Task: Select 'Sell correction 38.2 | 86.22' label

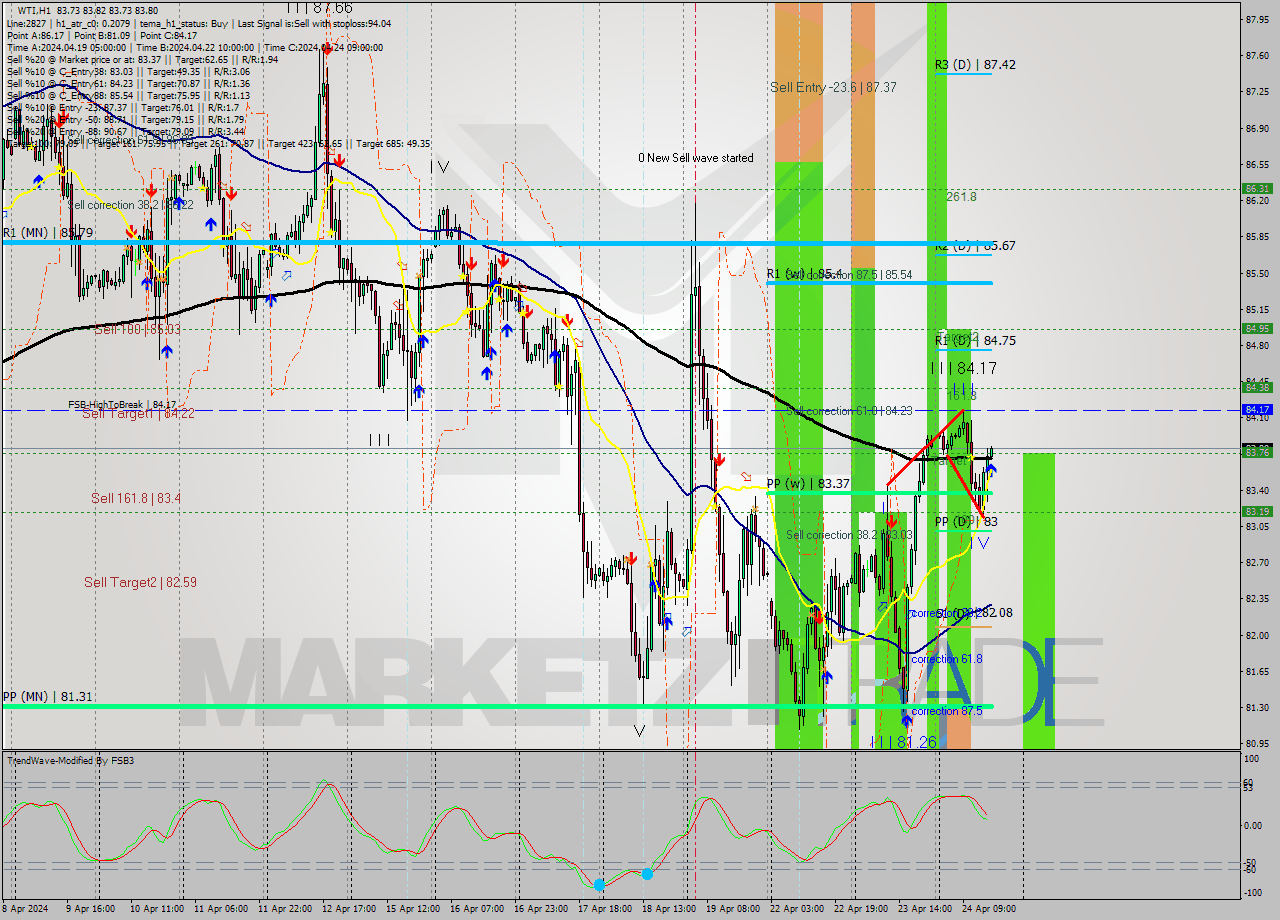Action: pyautogui.click(x=130, y=205)
